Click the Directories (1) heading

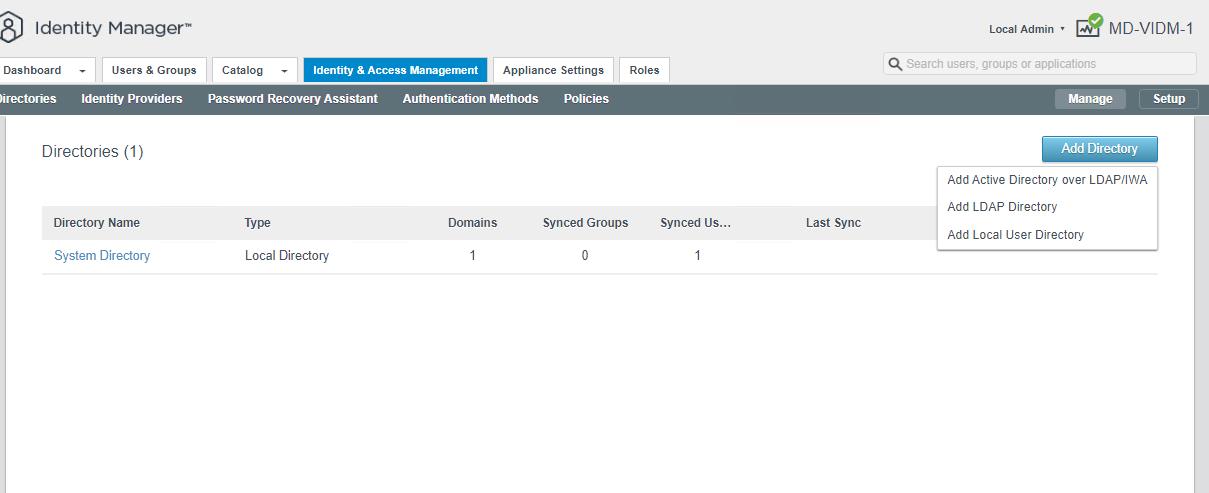point(93,152)
